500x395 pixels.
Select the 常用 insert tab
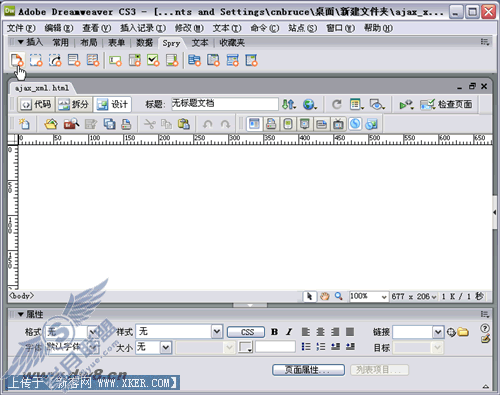click(x=60, y=43)
